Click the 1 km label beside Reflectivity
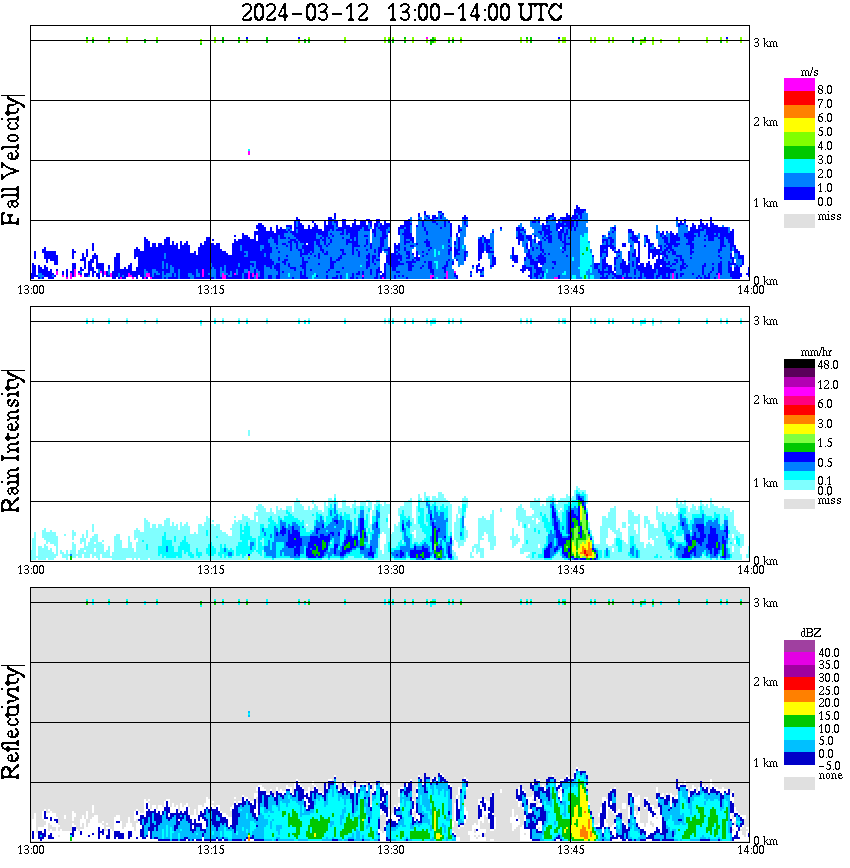This screenshot has width=850, height=868. pos(765,763)
